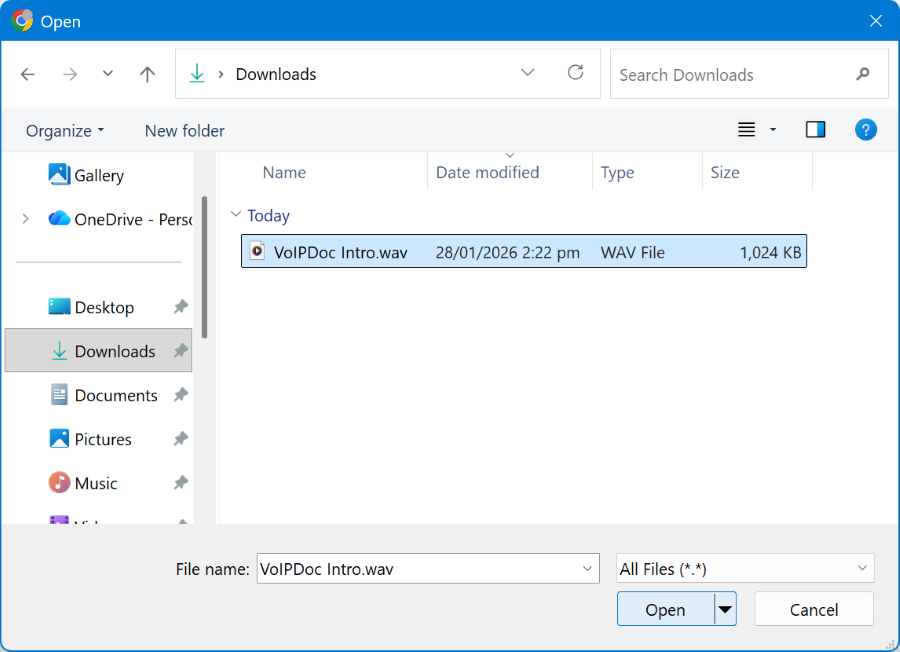
Task: Open the Organize menu
Action: coord(65,131)
